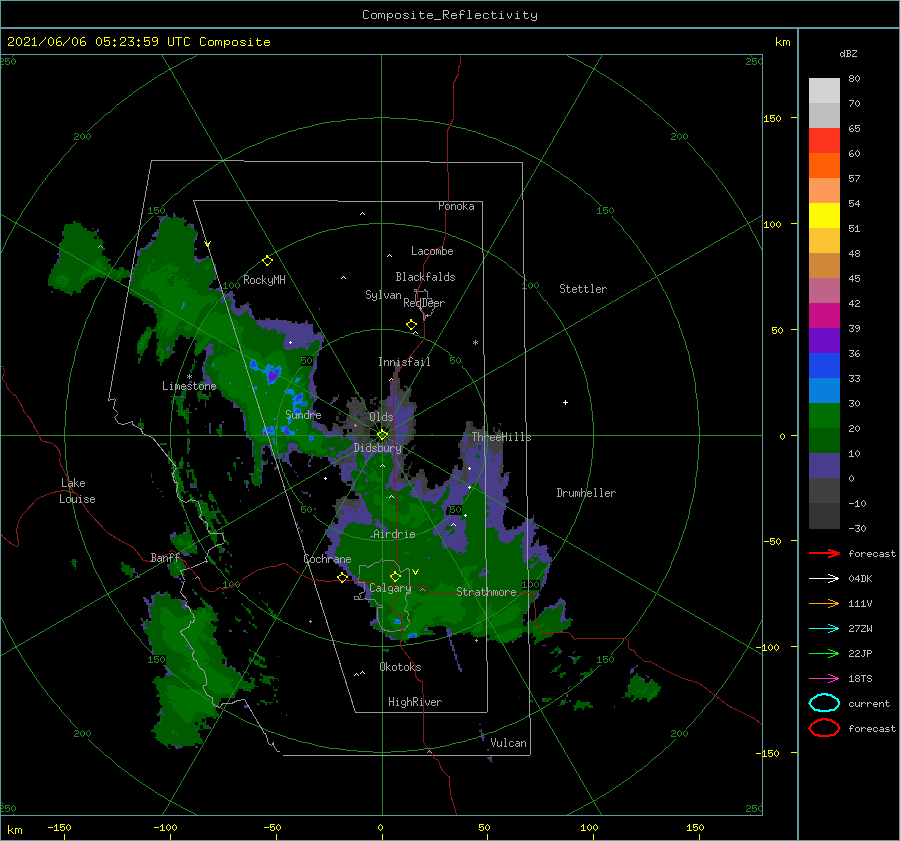
Task: Click the blue storm cell northwest of Sundre
Action: tap(272, 374)
